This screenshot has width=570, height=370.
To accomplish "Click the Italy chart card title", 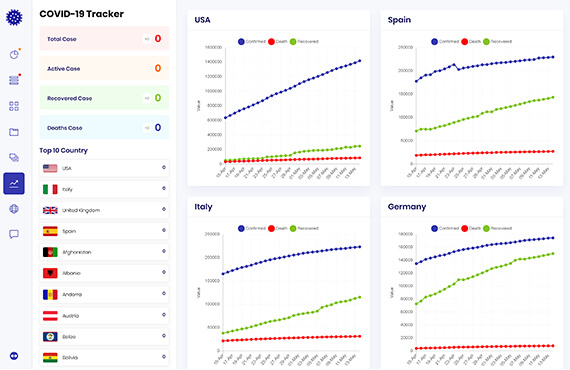I will click(203, 206).
